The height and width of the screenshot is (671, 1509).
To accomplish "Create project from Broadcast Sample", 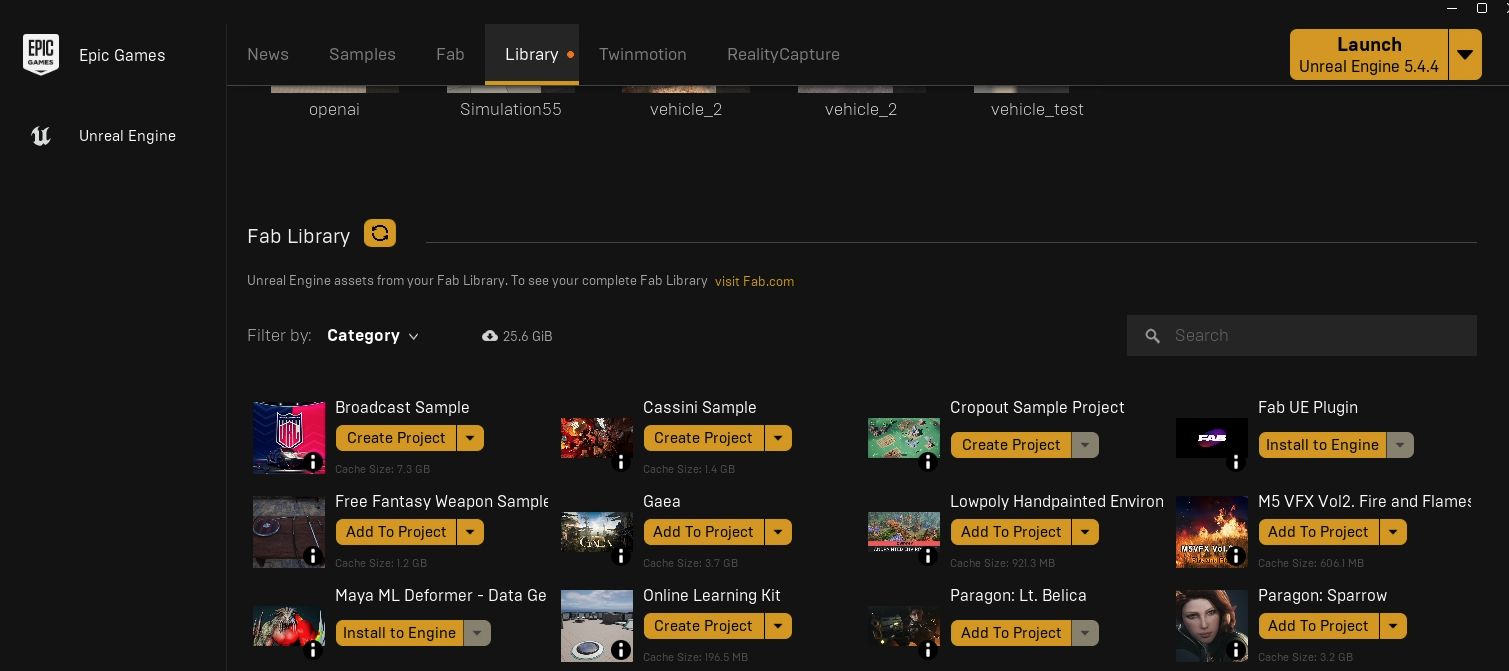I will [396, 438].
